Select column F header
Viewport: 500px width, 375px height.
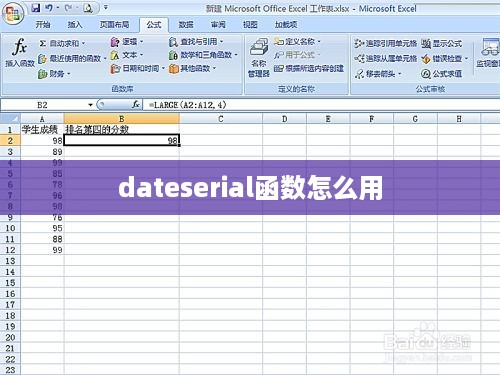[x=372, y=119]
